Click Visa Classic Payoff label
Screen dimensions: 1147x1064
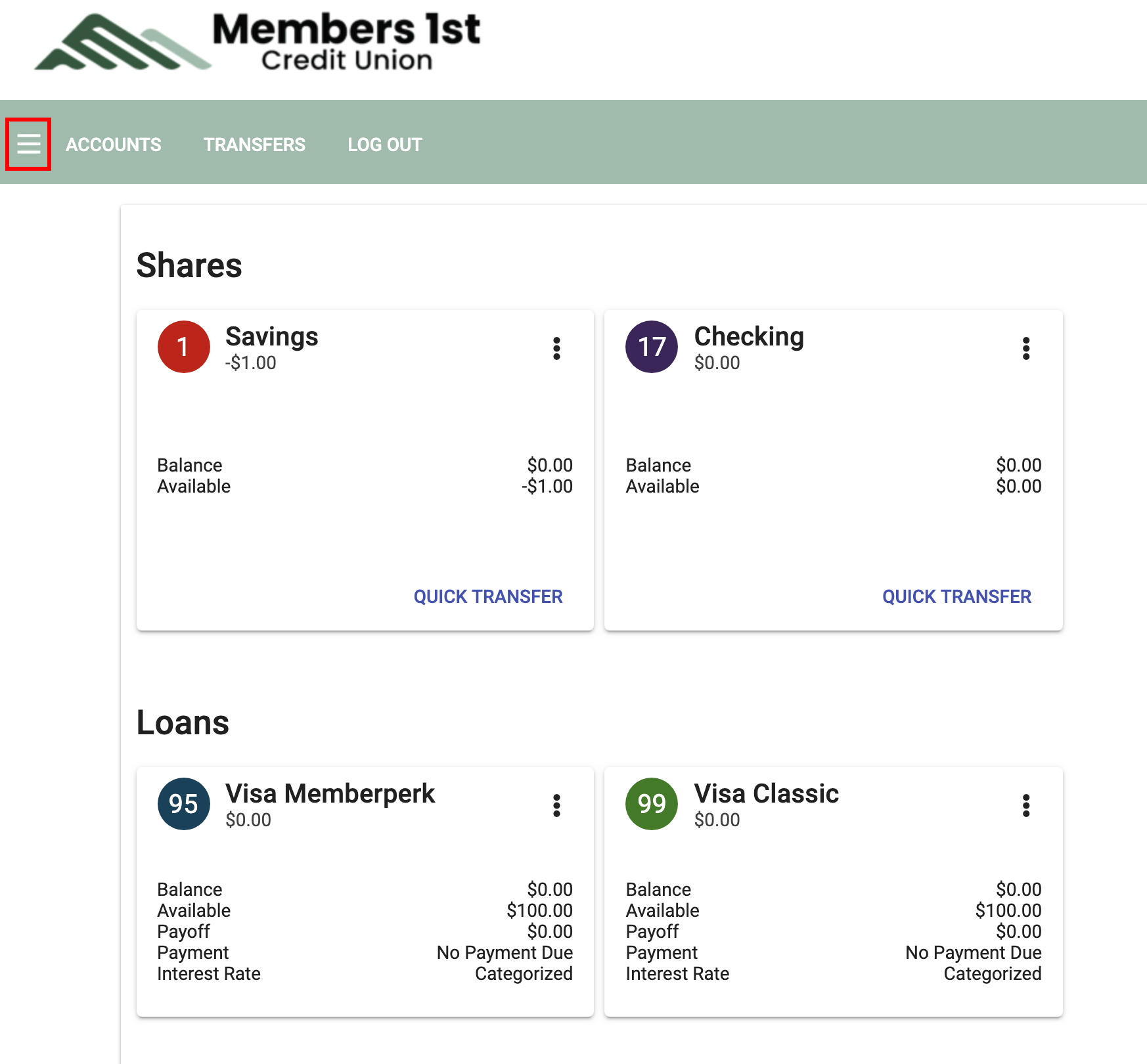652,931
